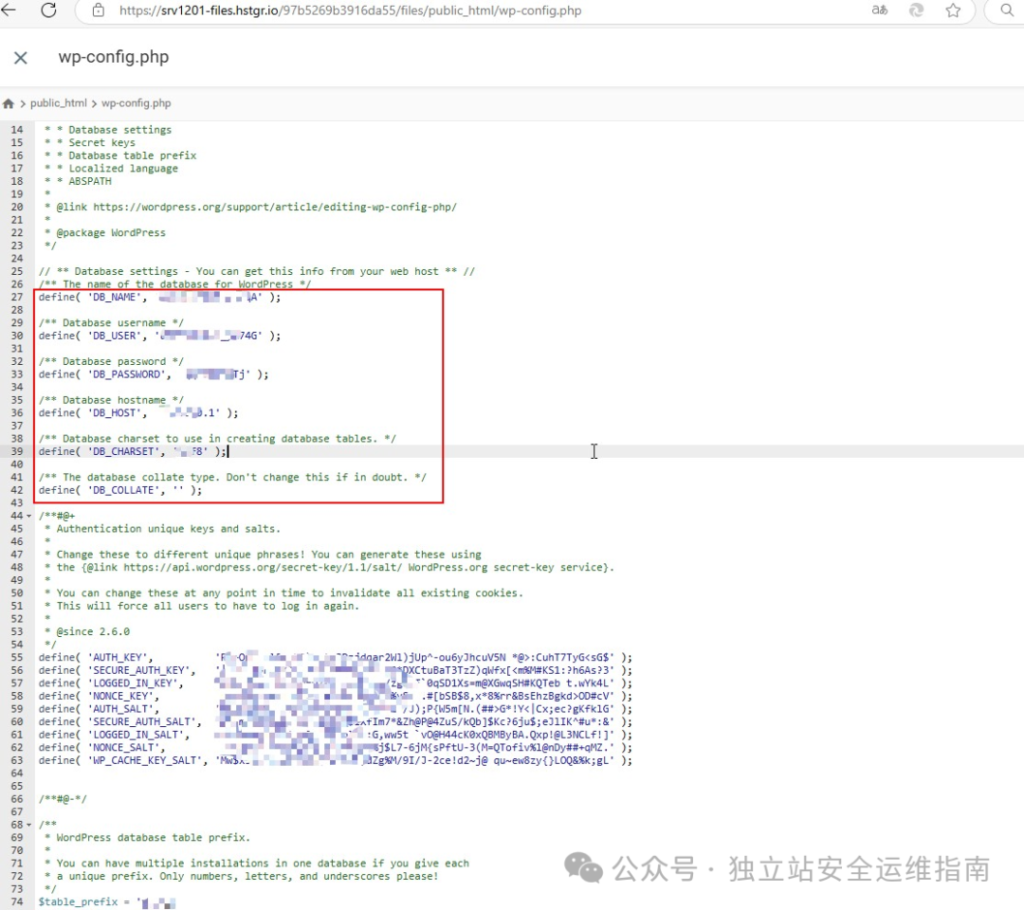1024x910 pixels.
Task: Click the site info lock icon
Action: [98, 10]
